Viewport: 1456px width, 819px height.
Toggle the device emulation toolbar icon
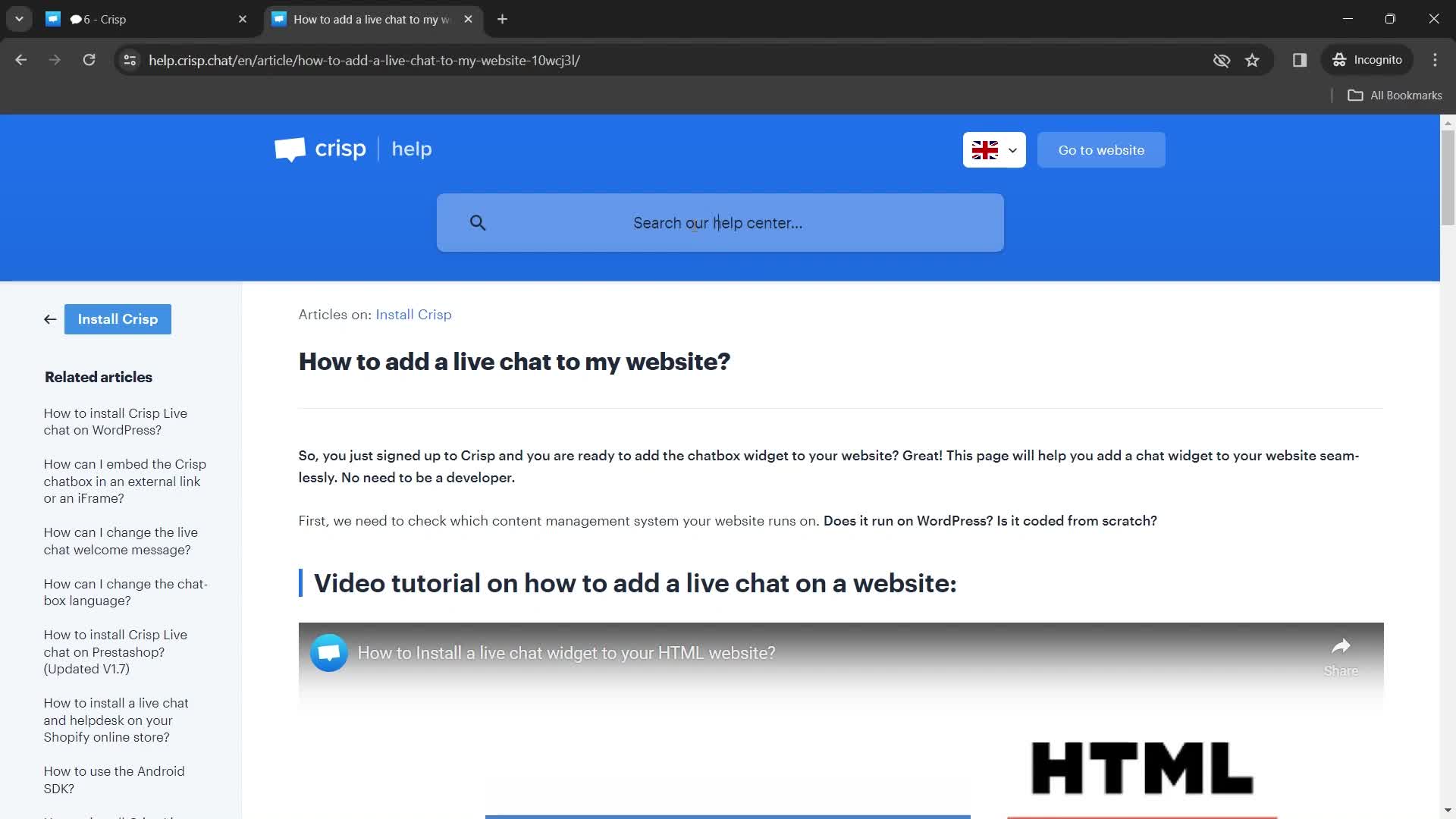click(x=1299, y=60)
